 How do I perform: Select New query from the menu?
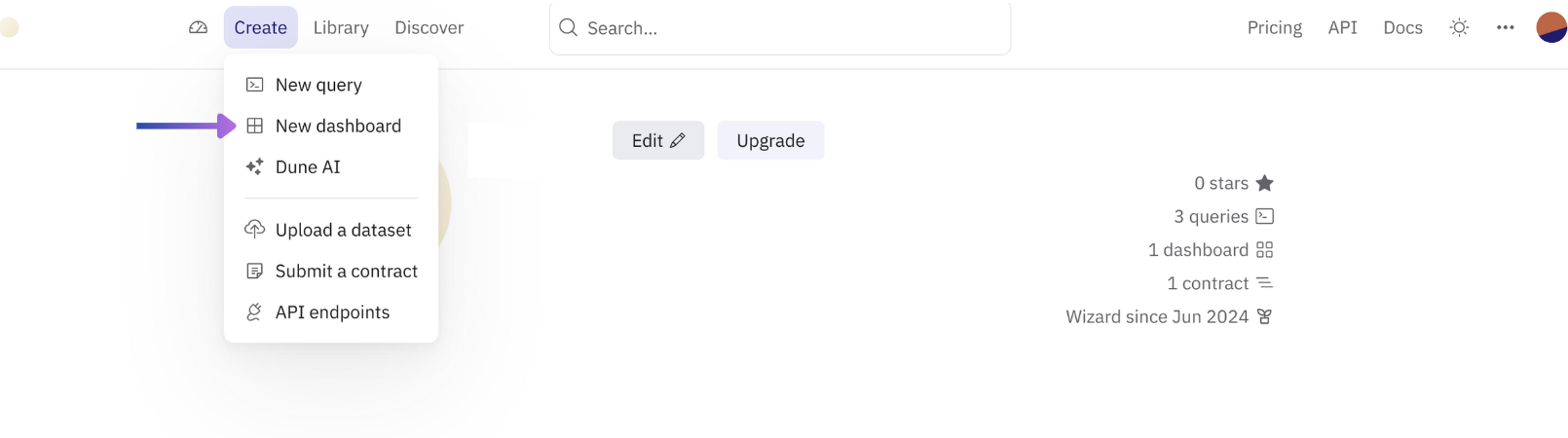point(318,85)
